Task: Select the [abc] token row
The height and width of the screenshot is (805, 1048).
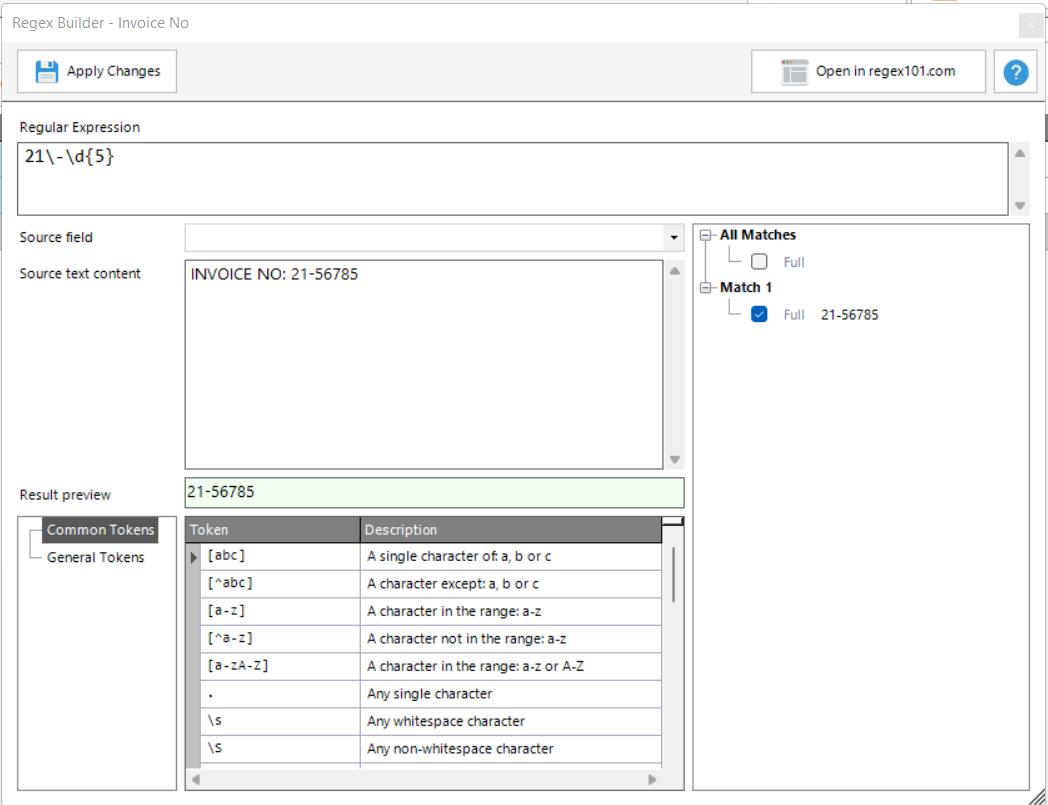Action: [280, 556]
